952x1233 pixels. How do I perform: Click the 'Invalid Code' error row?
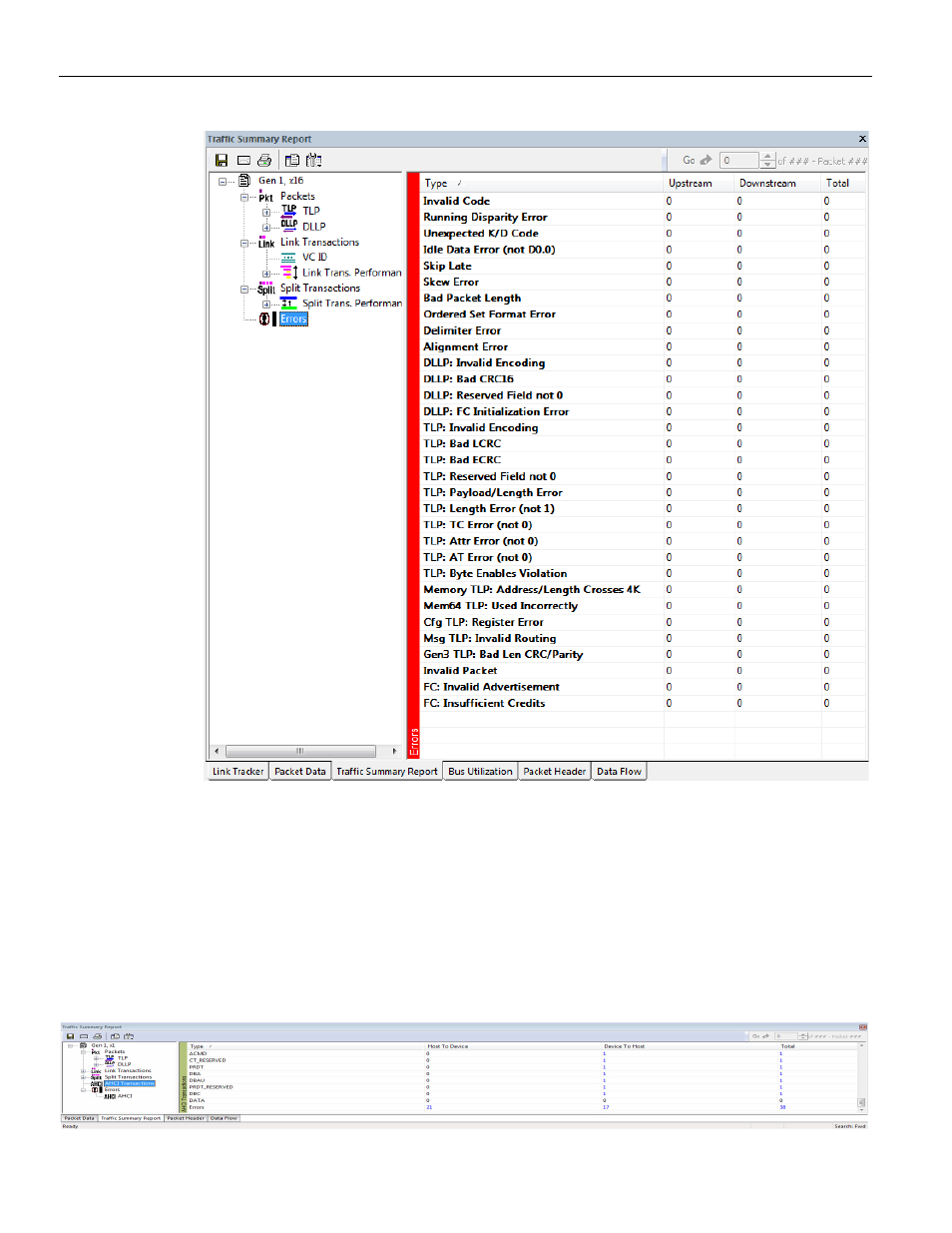click(x=644, y=202)
